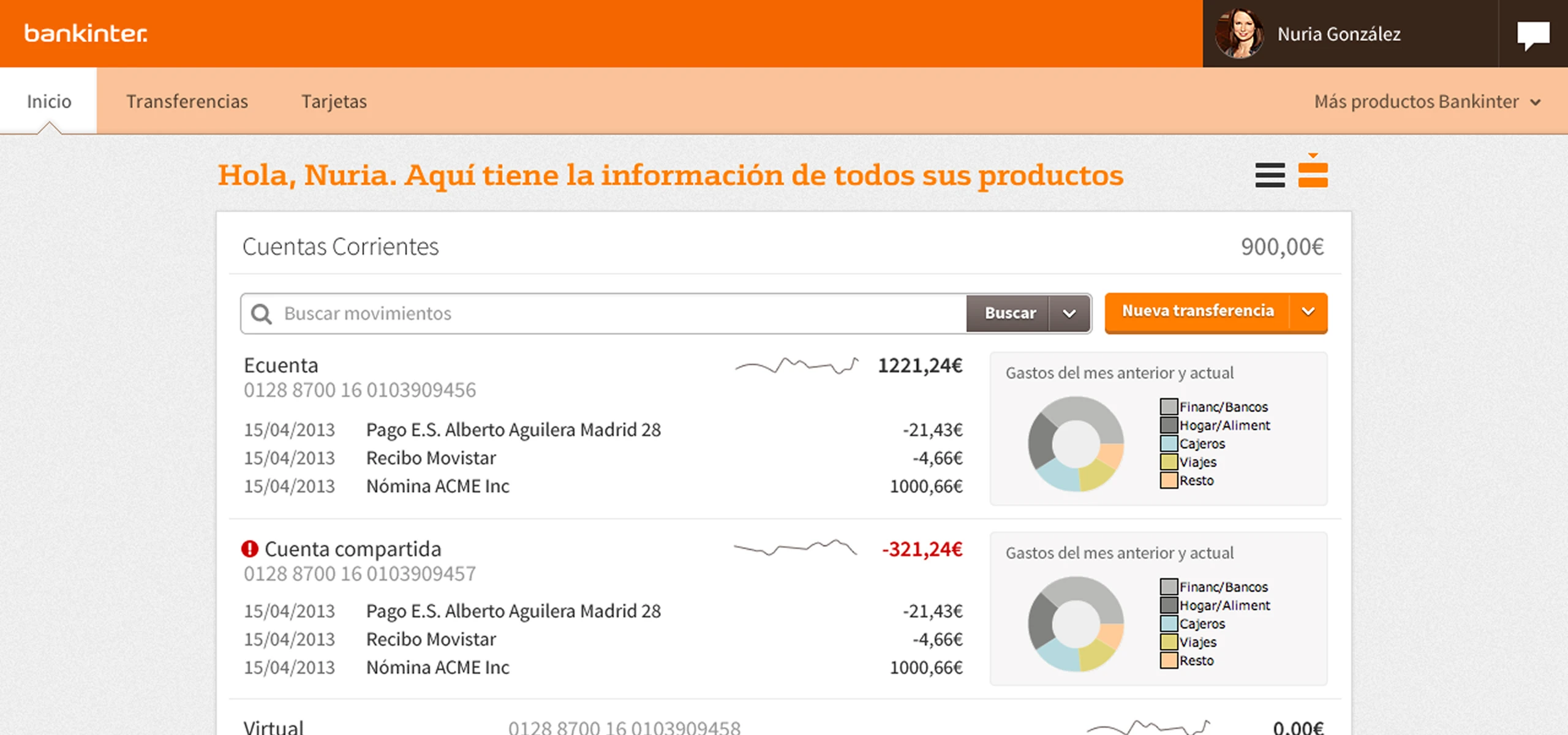Click the Cuenta compartida sparkline chart
Screen dimensions: 1568x735
795,547
